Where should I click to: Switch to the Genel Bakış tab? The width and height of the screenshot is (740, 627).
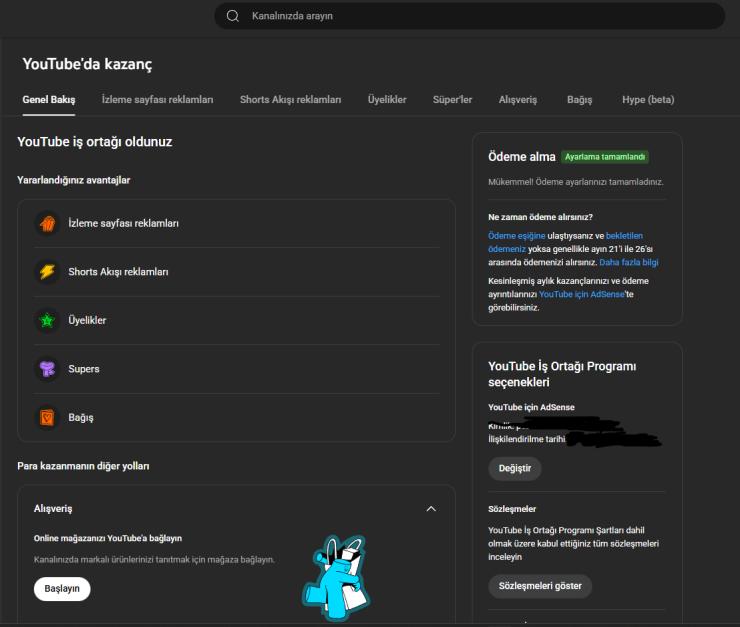[49, 100]
